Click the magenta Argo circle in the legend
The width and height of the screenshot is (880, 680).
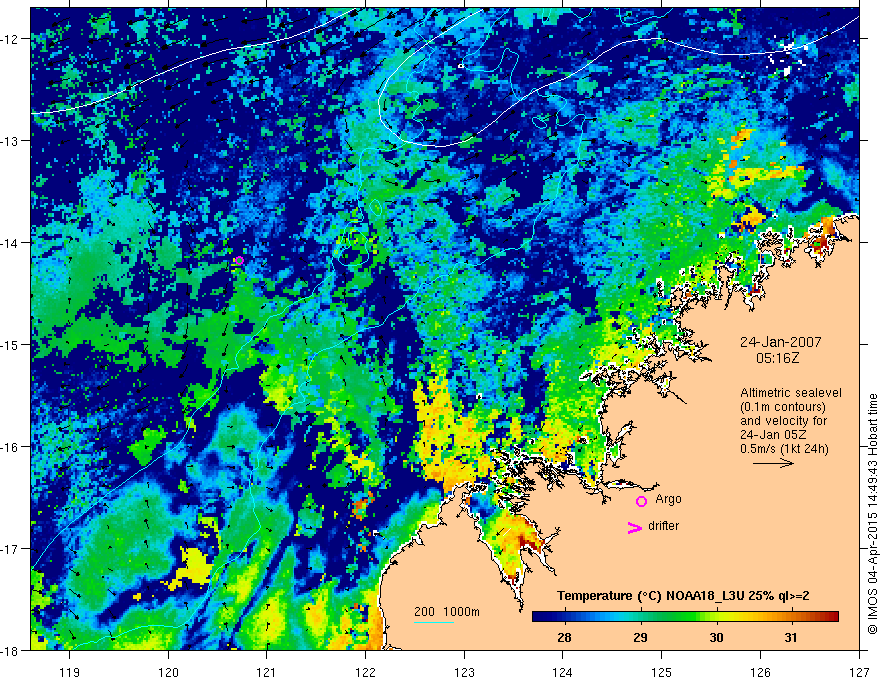click(641, 501)
